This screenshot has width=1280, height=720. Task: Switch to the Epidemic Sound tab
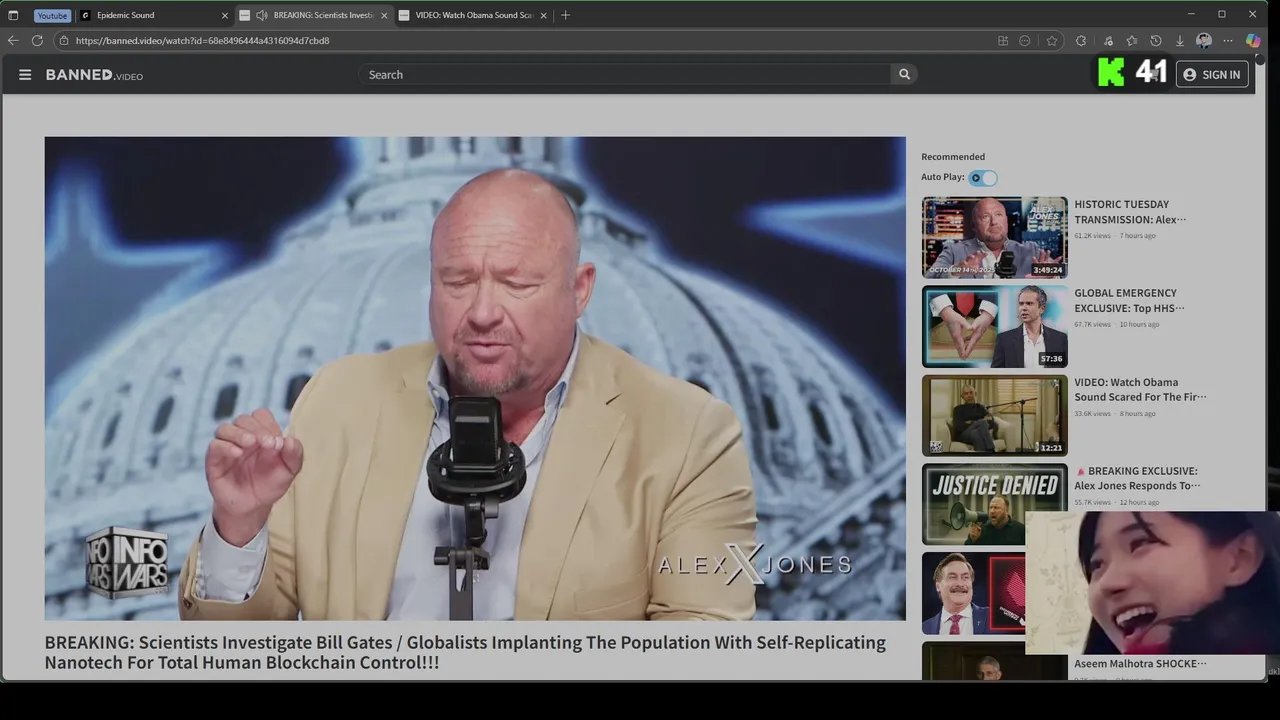[152, 15]
